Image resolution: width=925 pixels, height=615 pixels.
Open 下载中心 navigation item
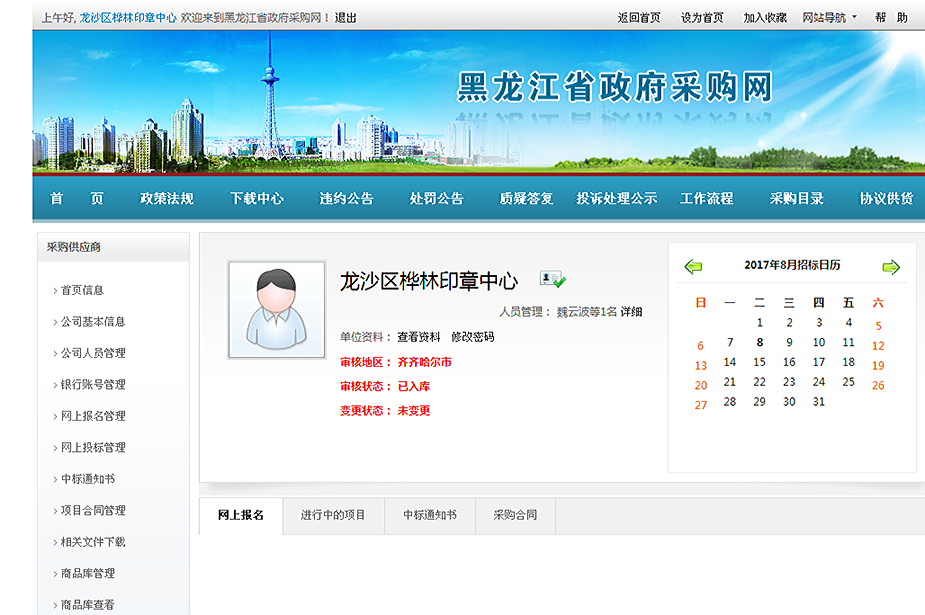[x=257, y=198]
